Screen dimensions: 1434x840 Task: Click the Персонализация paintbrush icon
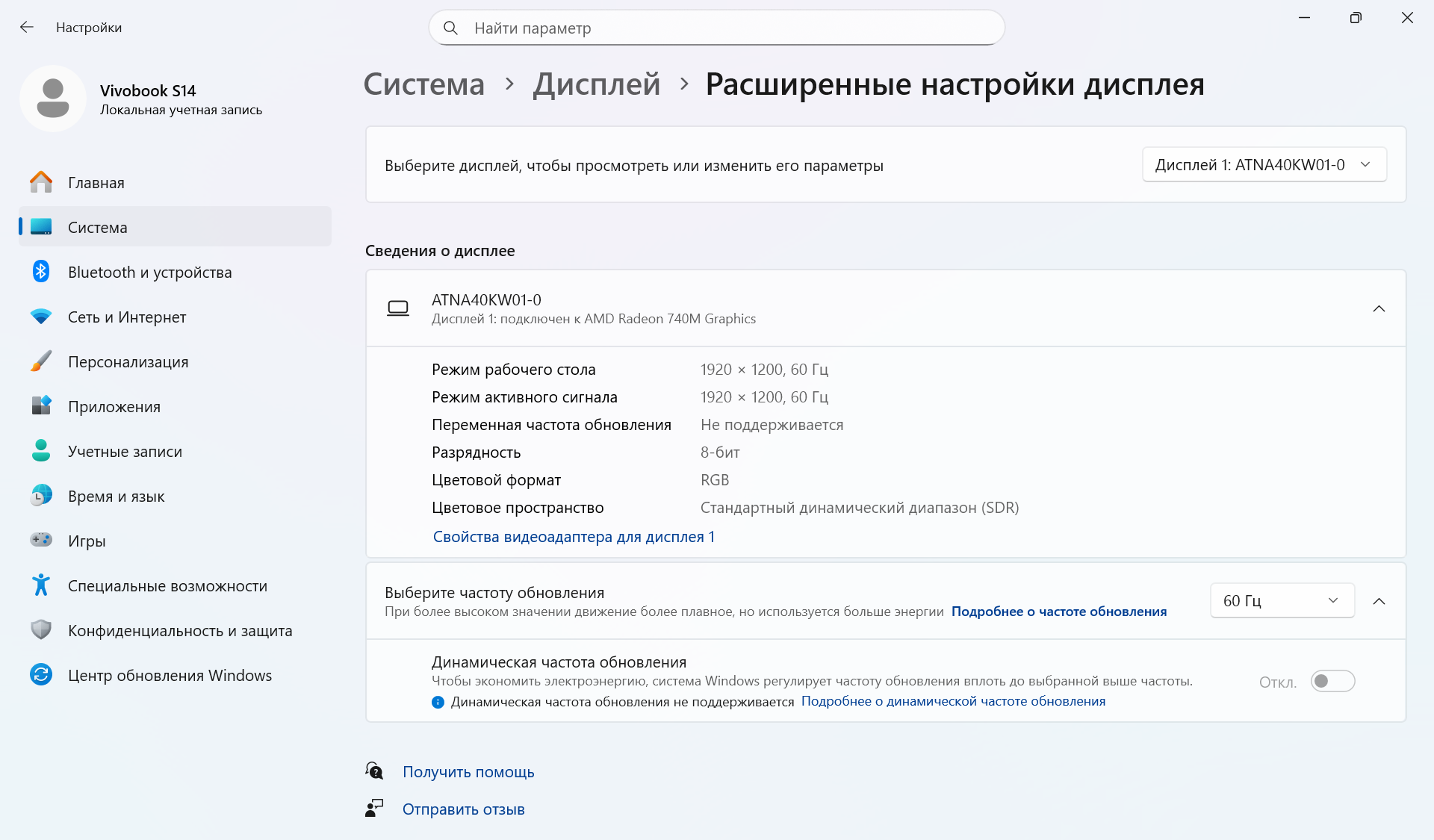41,361
